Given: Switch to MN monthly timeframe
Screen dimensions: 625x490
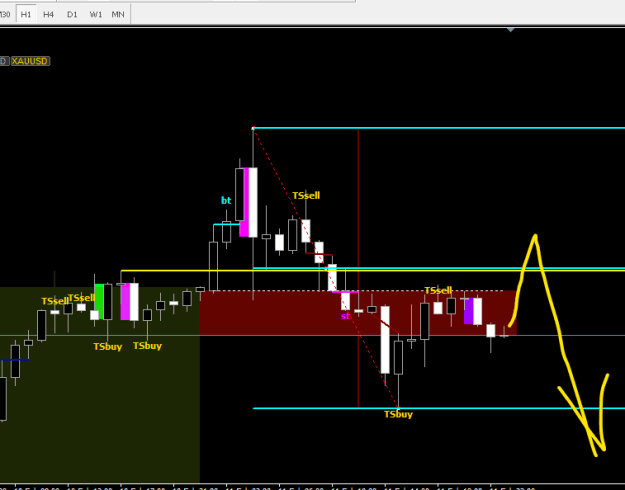Looking at the screenshot, I should [x=118, y=14].
